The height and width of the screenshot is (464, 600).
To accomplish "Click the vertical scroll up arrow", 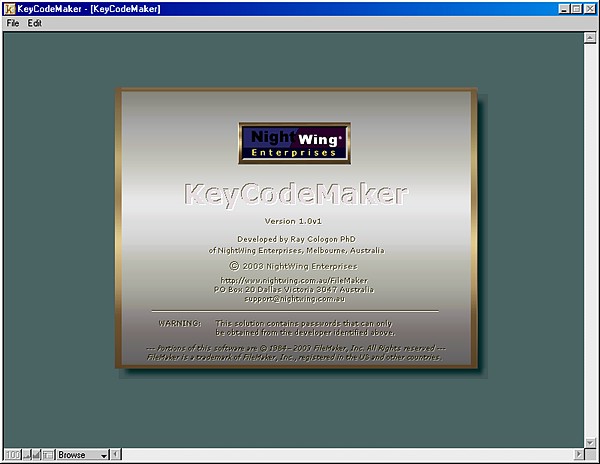I will click(590, 37).
